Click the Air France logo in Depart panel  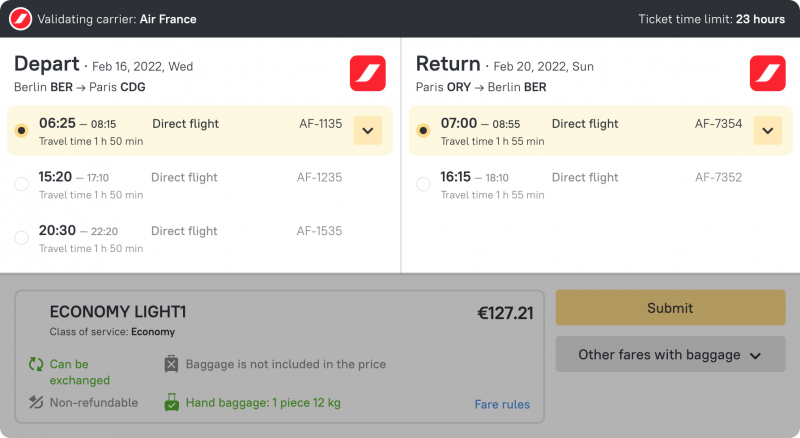click(x=367, y=73)
